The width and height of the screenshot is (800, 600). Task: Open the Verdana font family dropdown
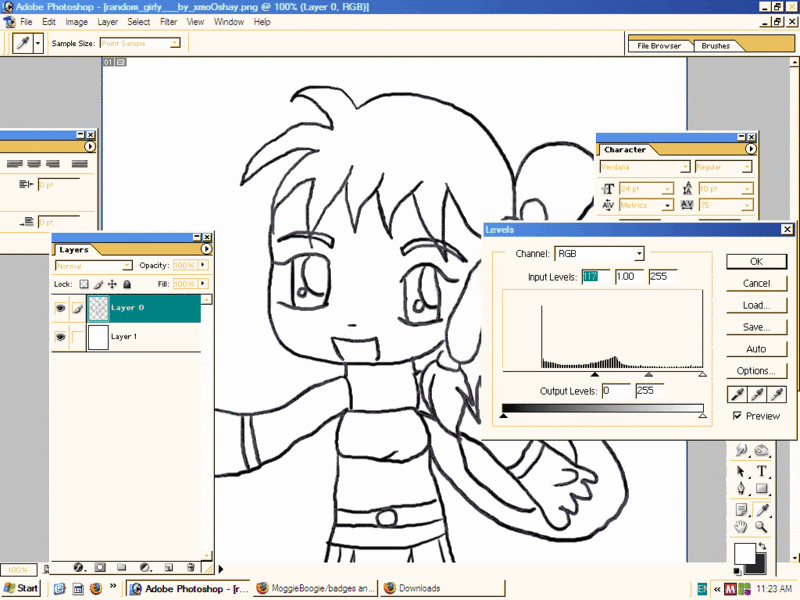coord(685,167)
